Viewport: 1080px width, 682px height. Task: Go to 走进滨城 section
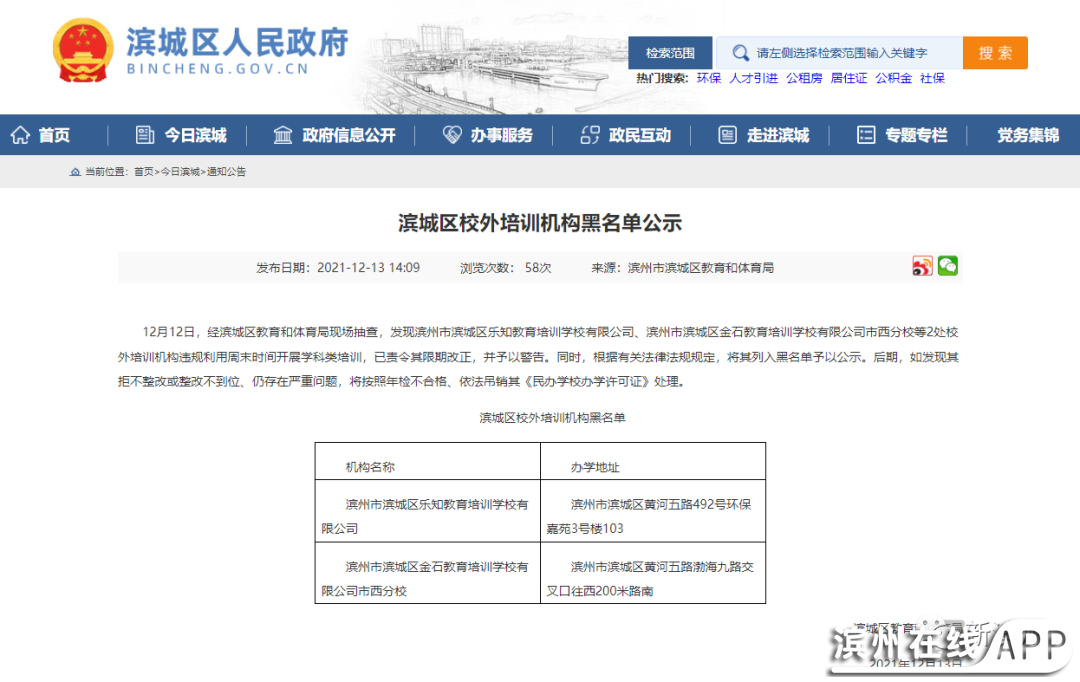click(x=777, y=135)
